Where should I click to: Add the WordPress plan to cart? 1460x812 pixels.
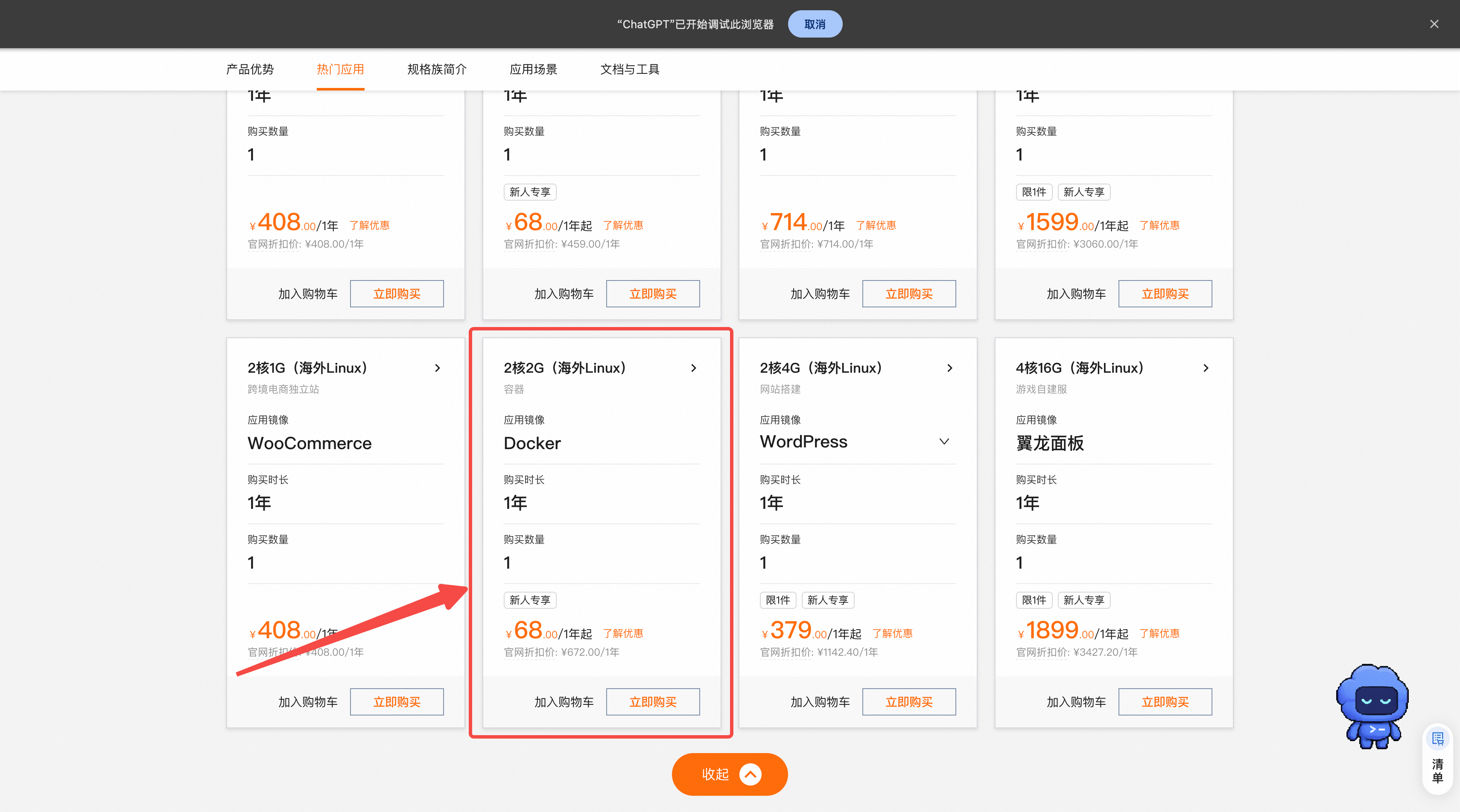(820, 701)
